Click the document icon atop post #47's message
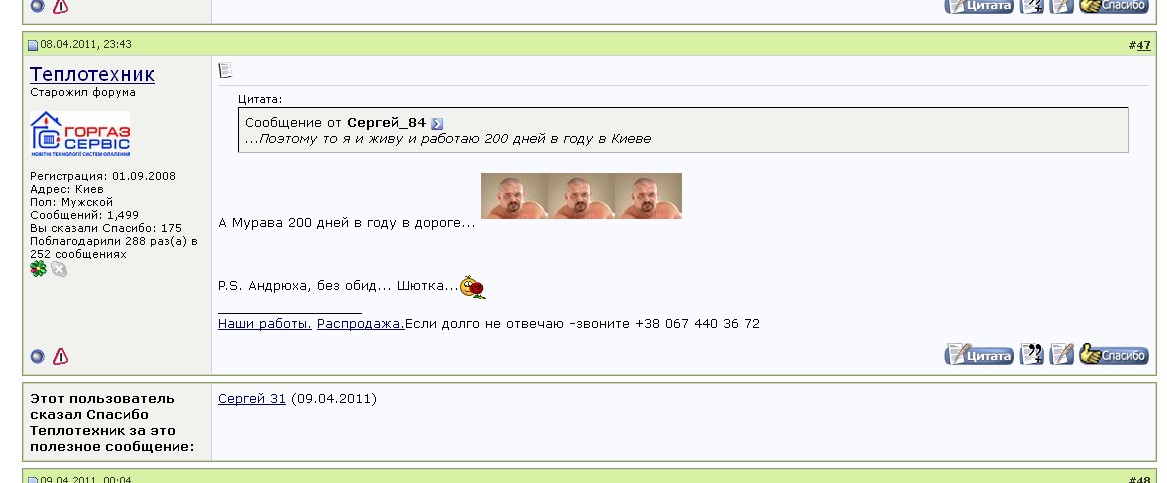This screenshot has width=1167, height=483. [226, 70]
